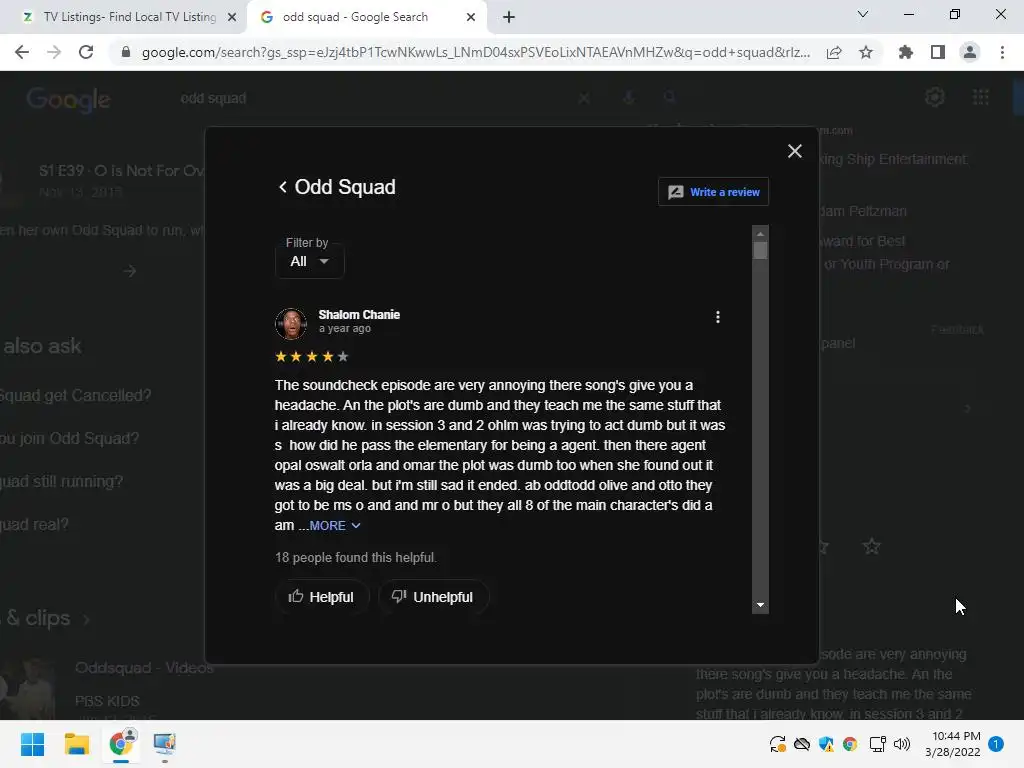The height and width of the screenshot is (768, 1024).
Task: Click the reviews scrollbar up arrow
Action: click(760, 234)
